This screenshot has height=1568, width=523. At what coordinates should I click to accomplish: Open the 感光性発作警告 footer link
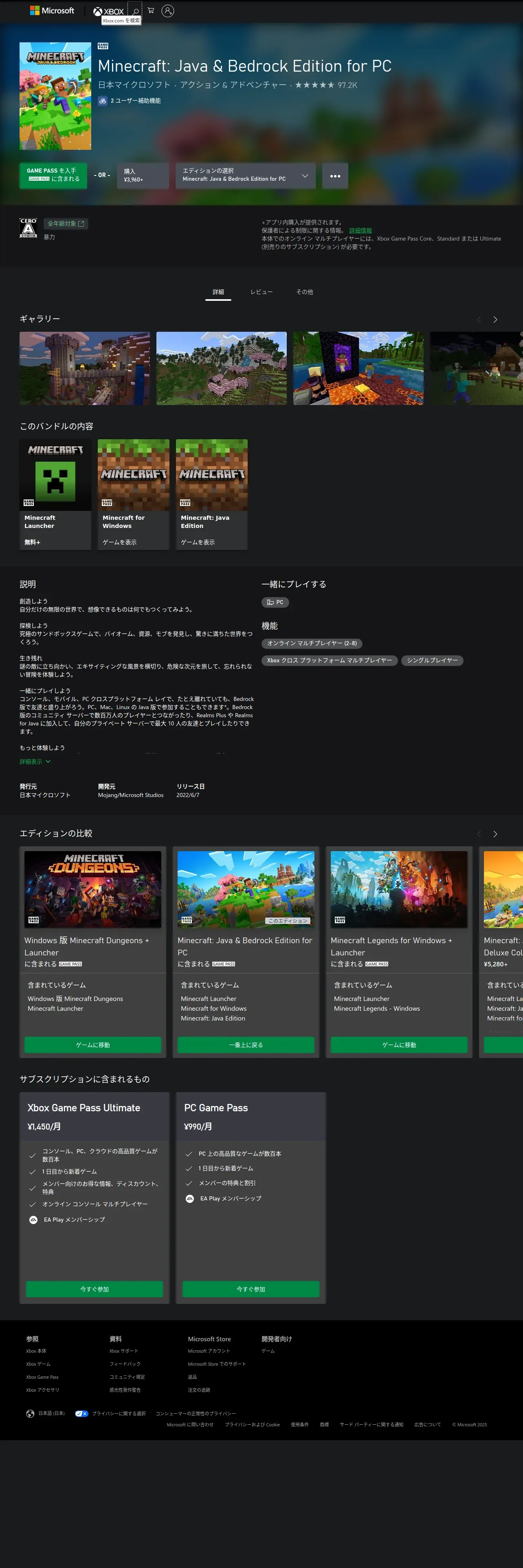pos(125,1390)
